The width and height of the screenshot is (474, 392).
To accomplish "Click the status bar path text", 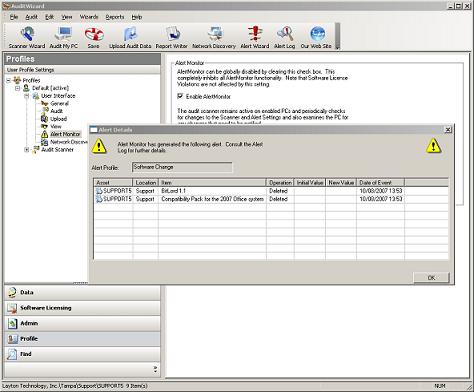I will (75, 386).
